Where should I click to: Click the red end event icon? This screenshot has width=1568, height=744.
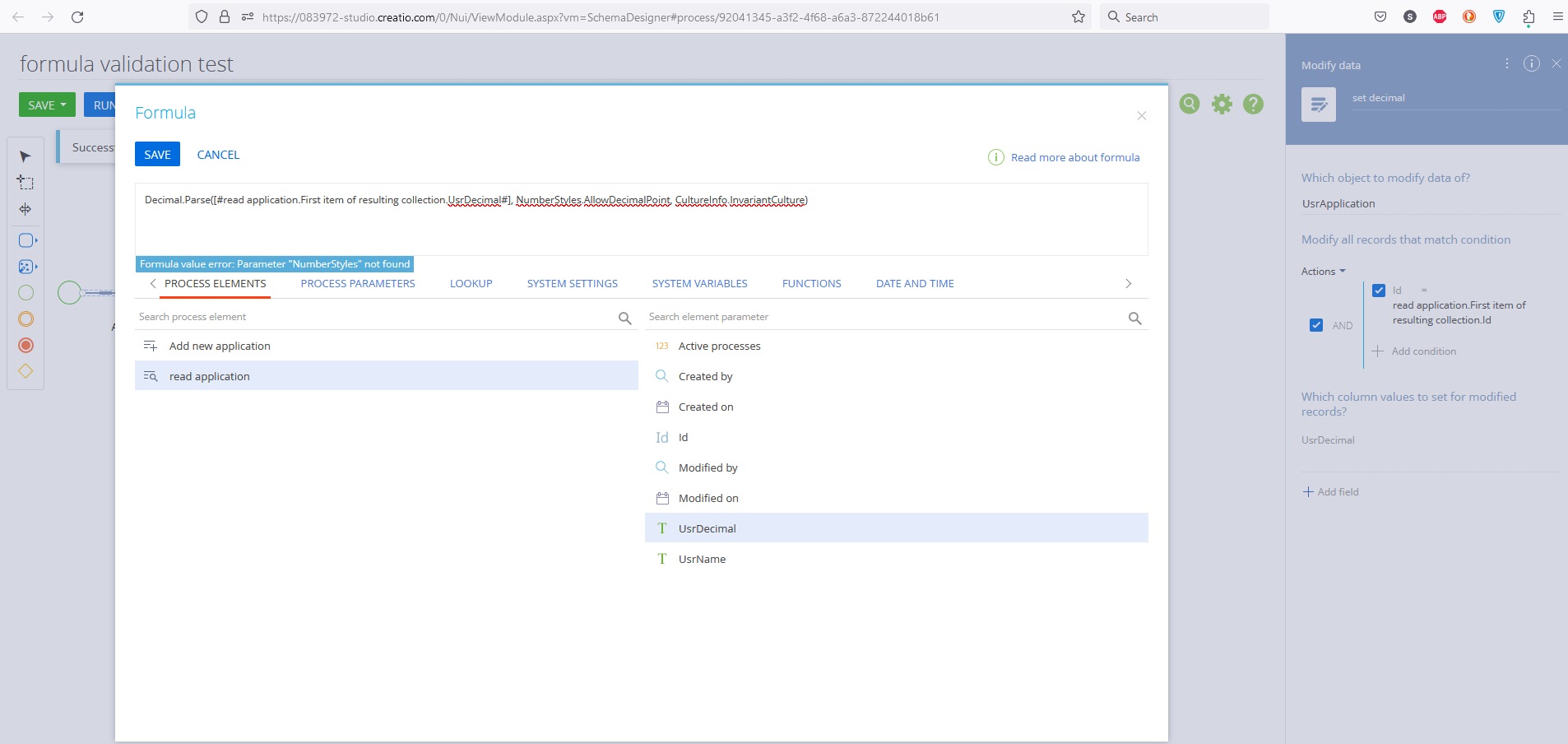pos(26,346)
